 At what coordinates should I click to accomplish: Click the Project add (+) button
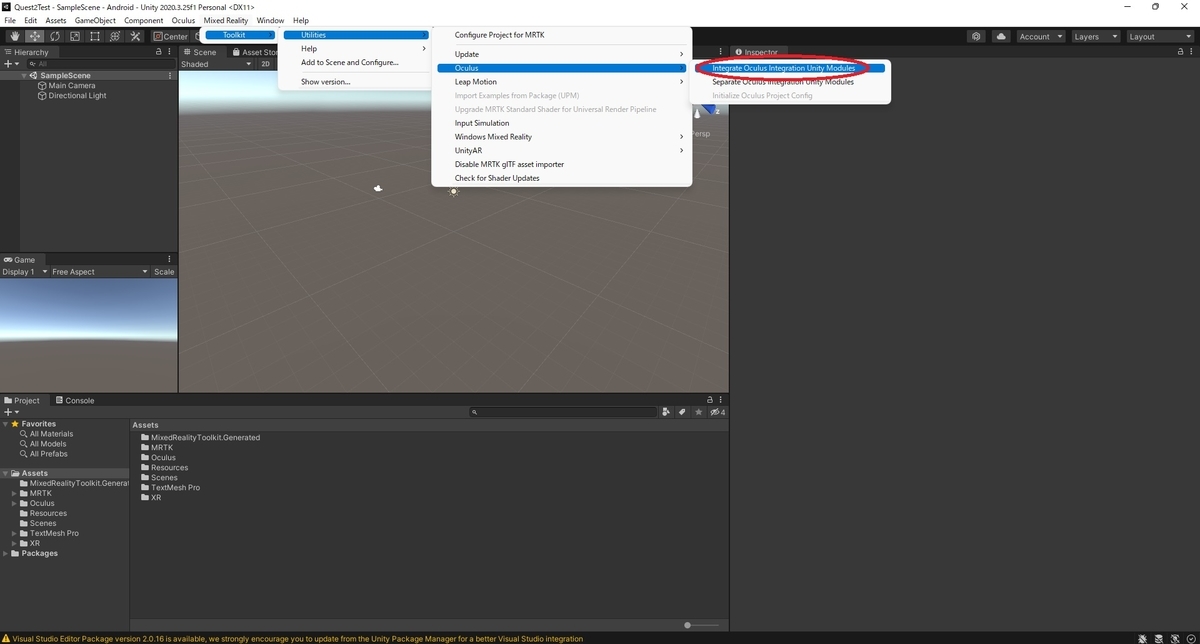click(x=10, y=412)
